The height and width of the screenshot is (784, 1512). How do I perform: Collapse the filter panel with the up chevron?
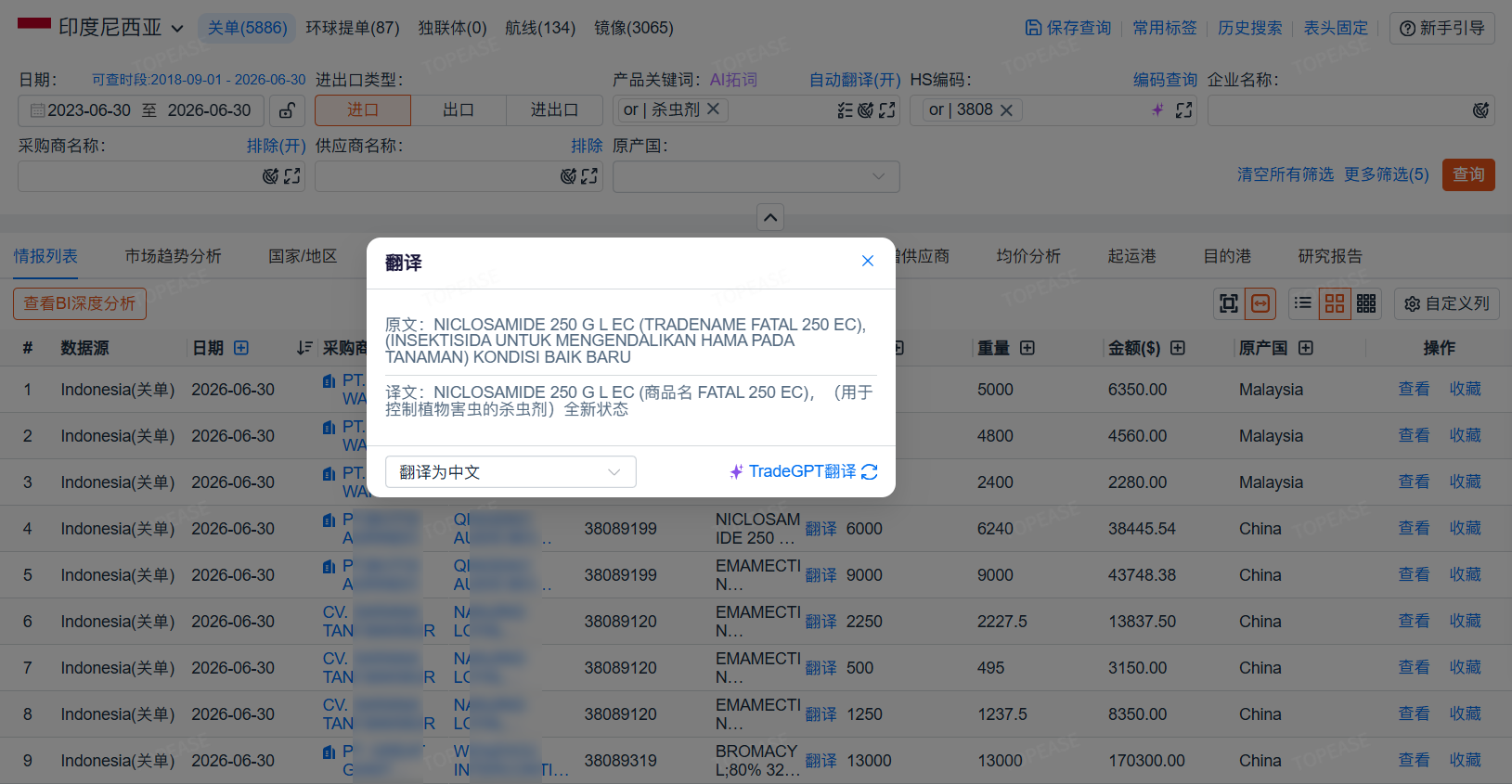770,217
